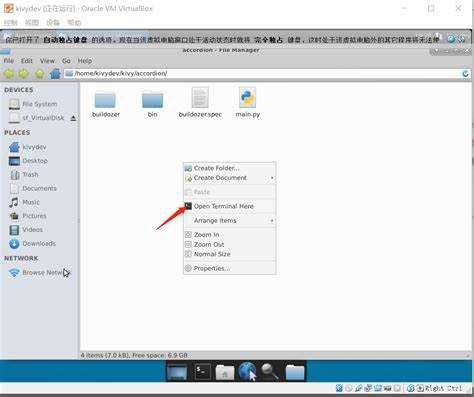Open web browser globe in dock
The image size is (474, 397).
(x=247, y=371)
